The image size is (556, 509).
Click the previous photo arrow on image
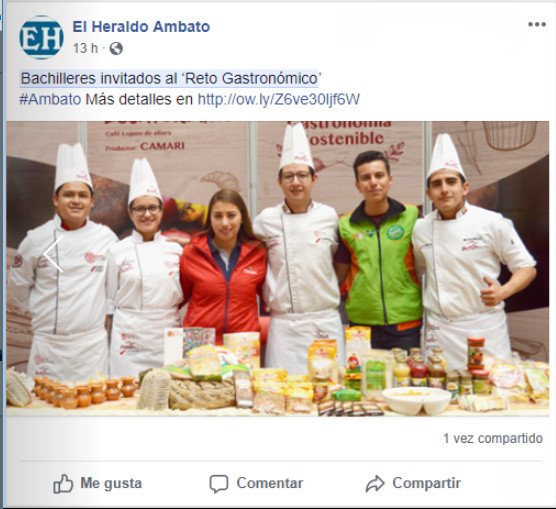click(x=53, y=254)
